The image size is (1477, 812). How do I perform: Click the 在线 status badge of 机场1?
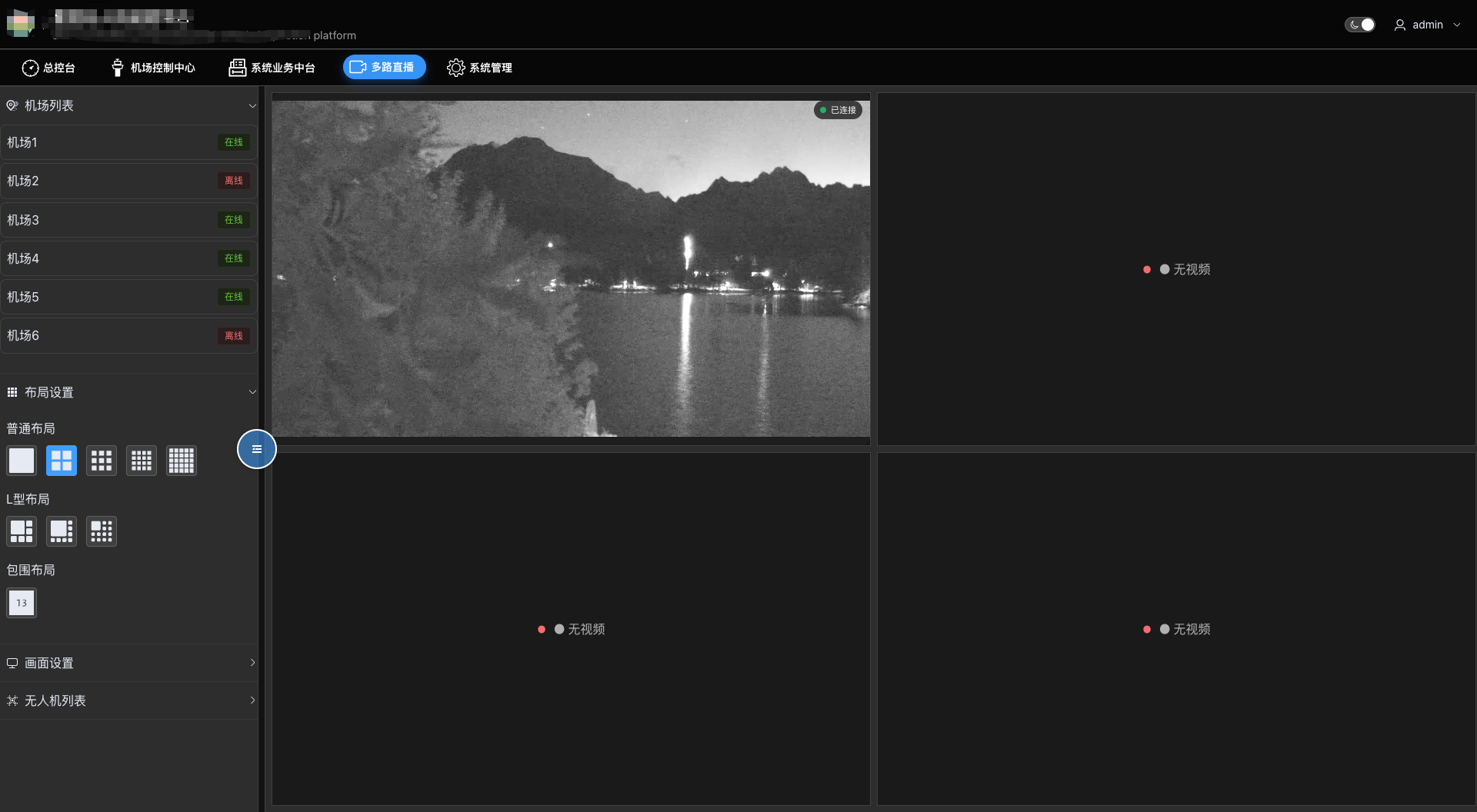click(x=234, y=142)
